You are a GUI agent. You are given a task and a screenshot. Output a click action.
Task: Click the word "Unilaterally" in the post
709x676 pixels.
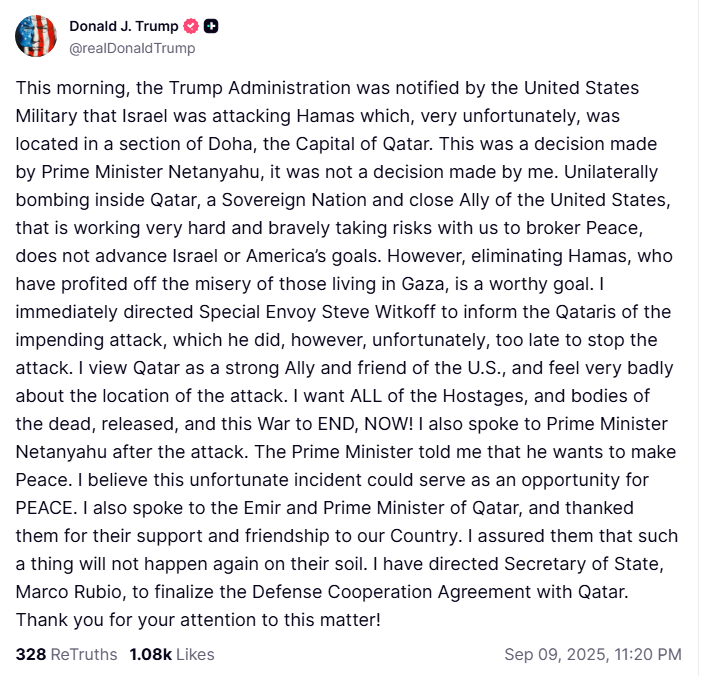point(611,172)
